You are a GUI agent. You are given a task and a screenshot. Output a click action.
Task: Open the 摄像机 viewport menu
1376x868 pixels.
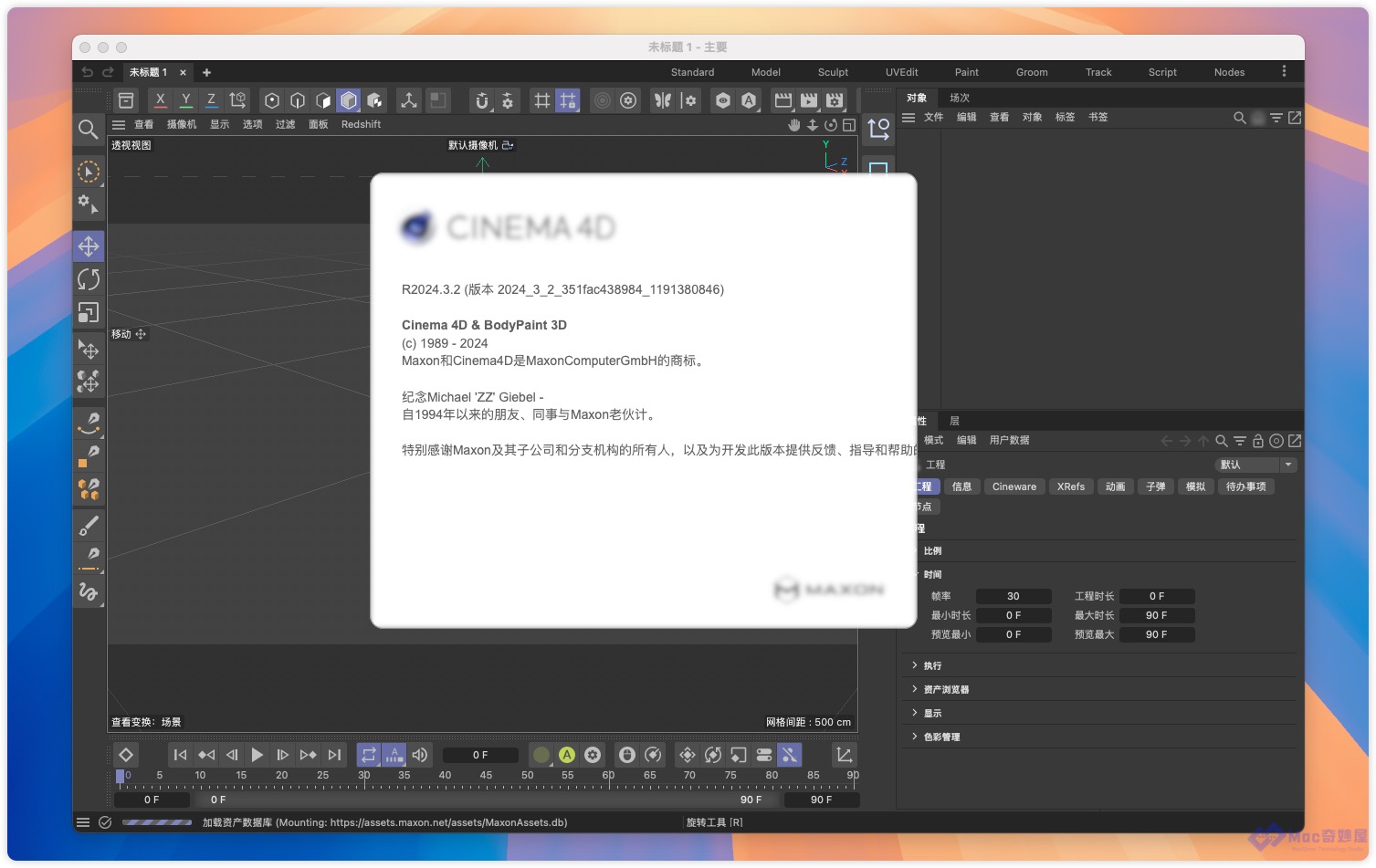(x=182, y=125)
